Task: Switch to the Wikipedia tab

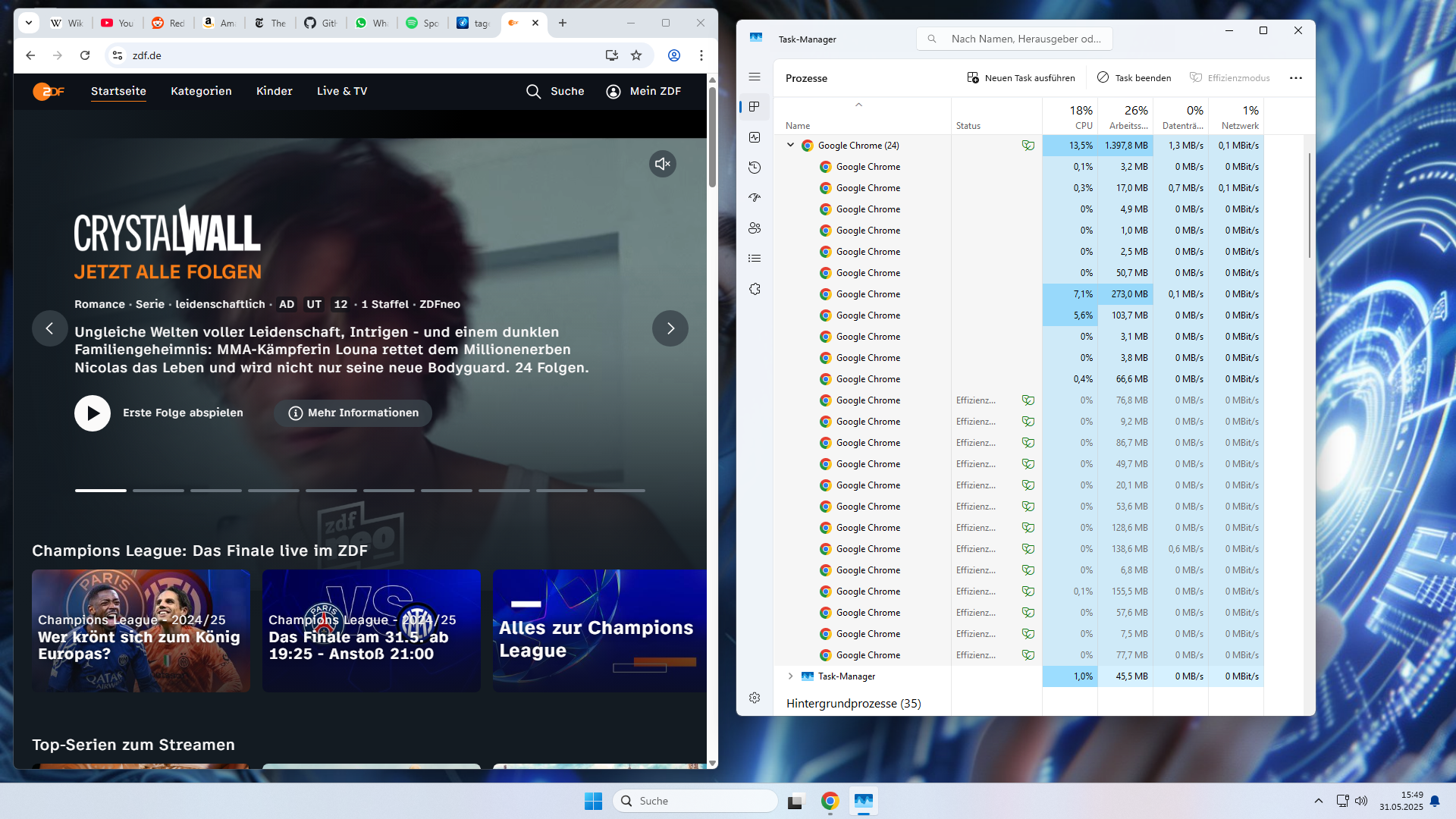Action: [67, 23]
